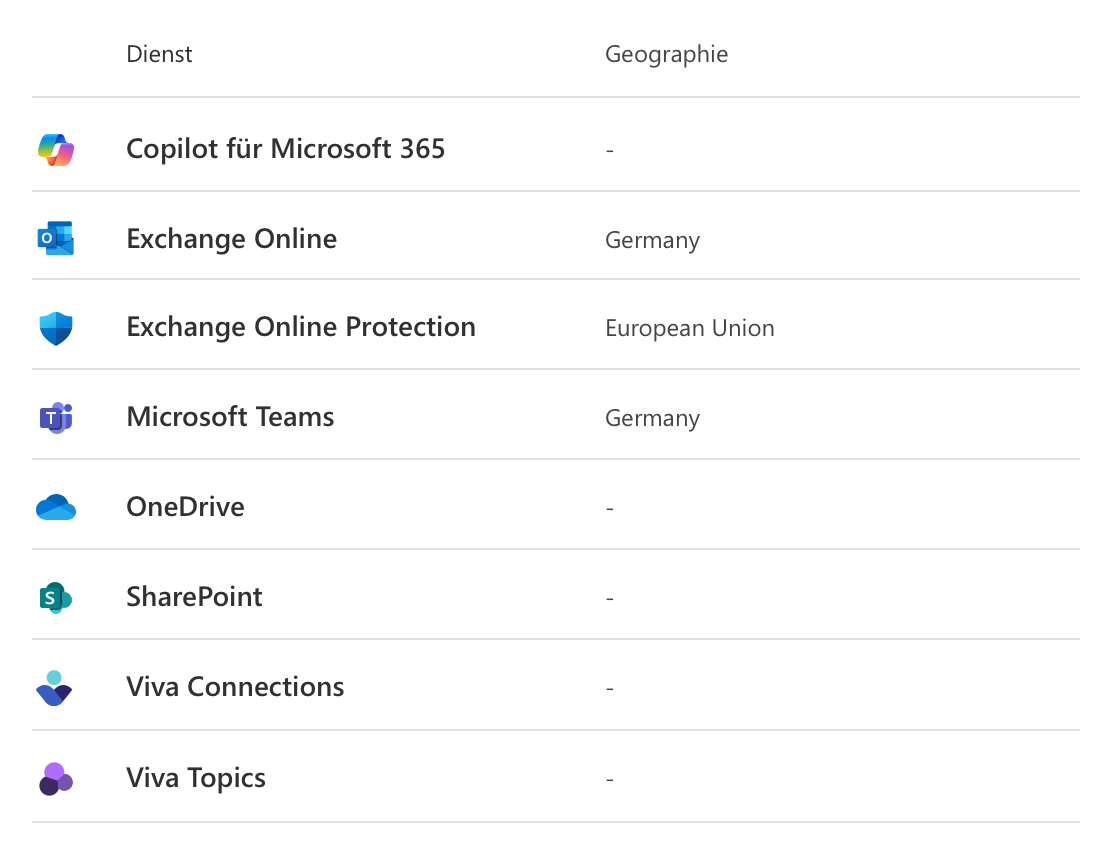Click the Viva Connections icon
1110x856 pixels.
54,688
